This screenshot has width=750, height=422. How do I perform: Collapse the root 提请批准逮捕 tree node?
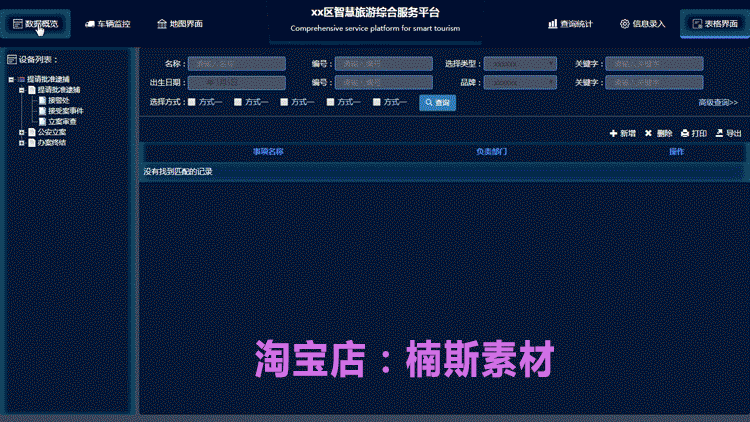(11, 79)
